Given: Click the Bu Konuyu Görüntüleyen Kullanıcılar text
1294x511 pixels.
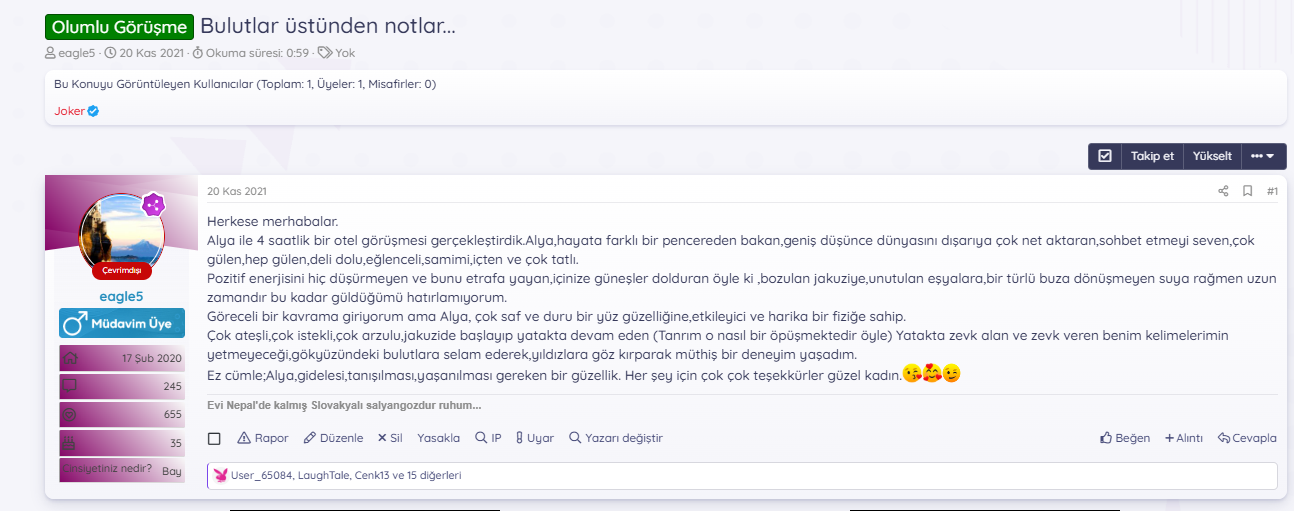Looking at the screenshot, I should coord(245,84).
